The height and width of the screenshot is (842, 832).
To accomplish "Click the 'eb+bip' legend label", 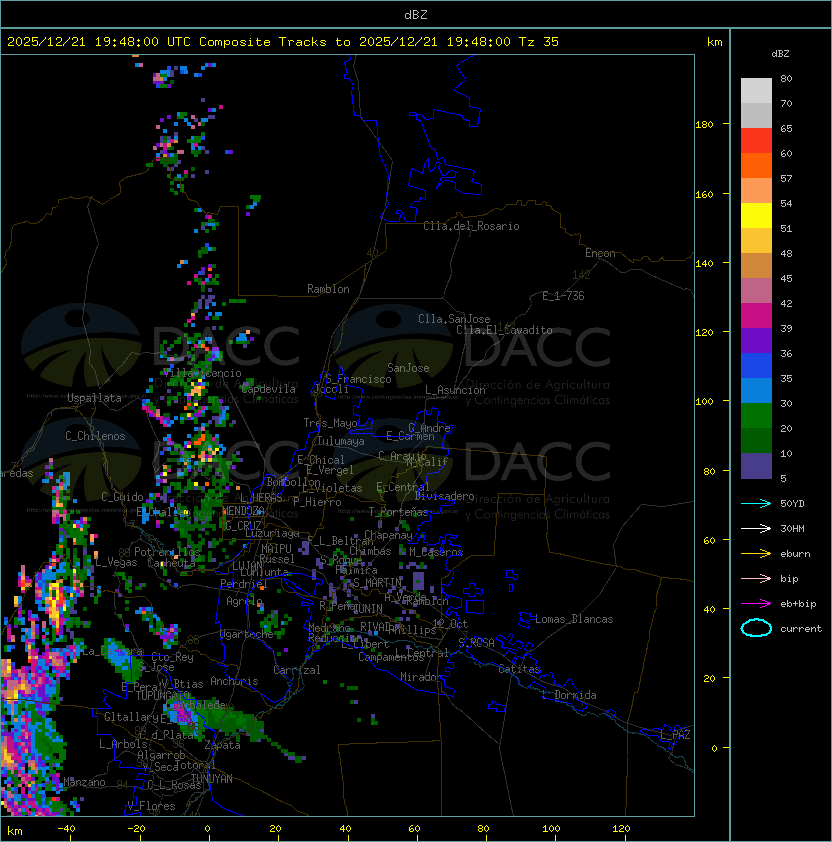I will click(798, 604).
